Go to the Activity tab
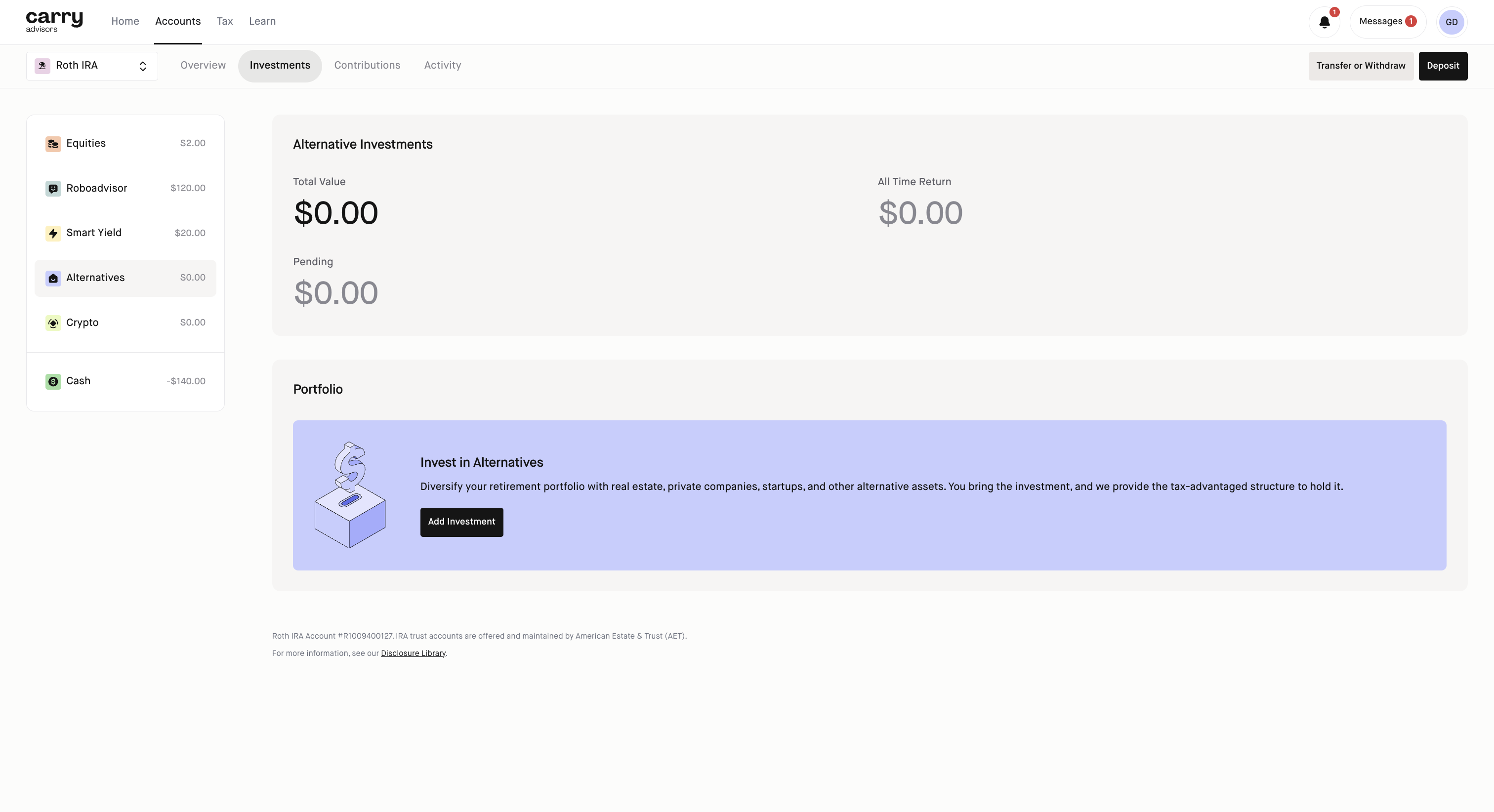 (x=443, y=66)
